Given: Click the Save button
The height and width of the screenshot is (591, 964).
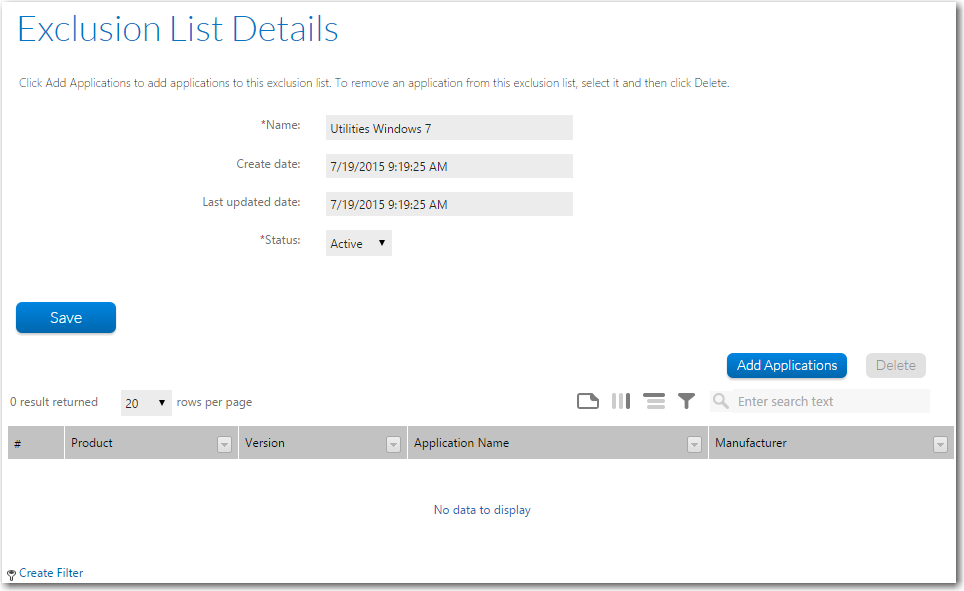Looking at the screenshot, I should [66, 317].
